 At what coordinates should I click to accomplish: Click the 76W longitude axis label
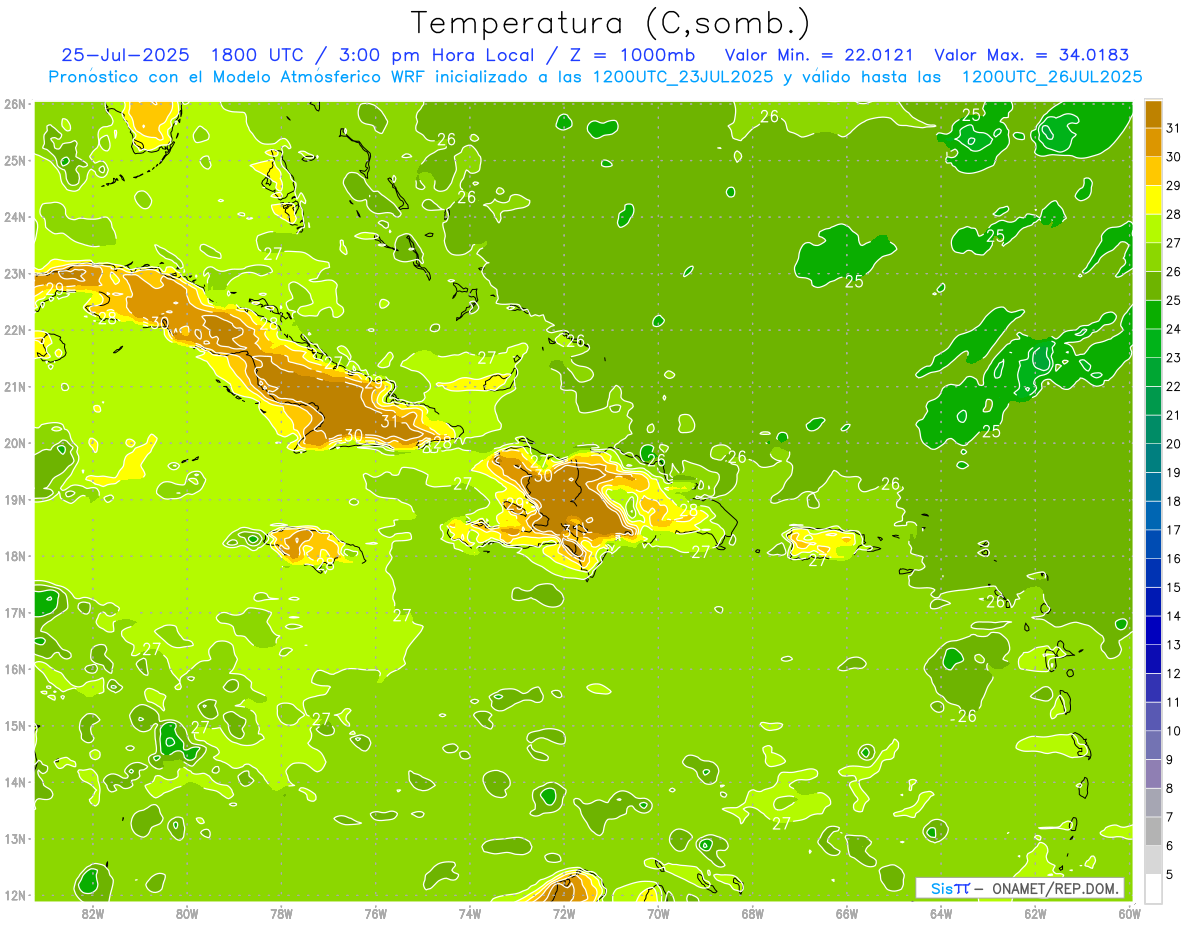pos(376,913)
